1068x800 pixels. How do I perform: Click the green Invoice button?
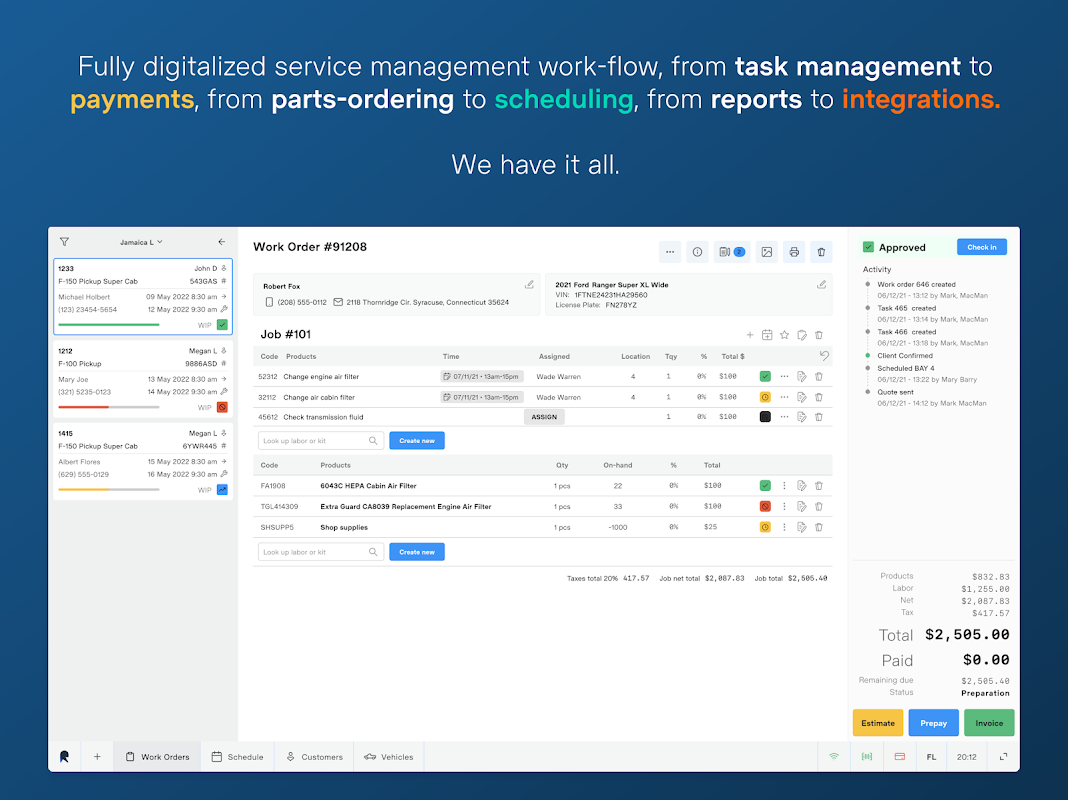[x=989, y=723]
